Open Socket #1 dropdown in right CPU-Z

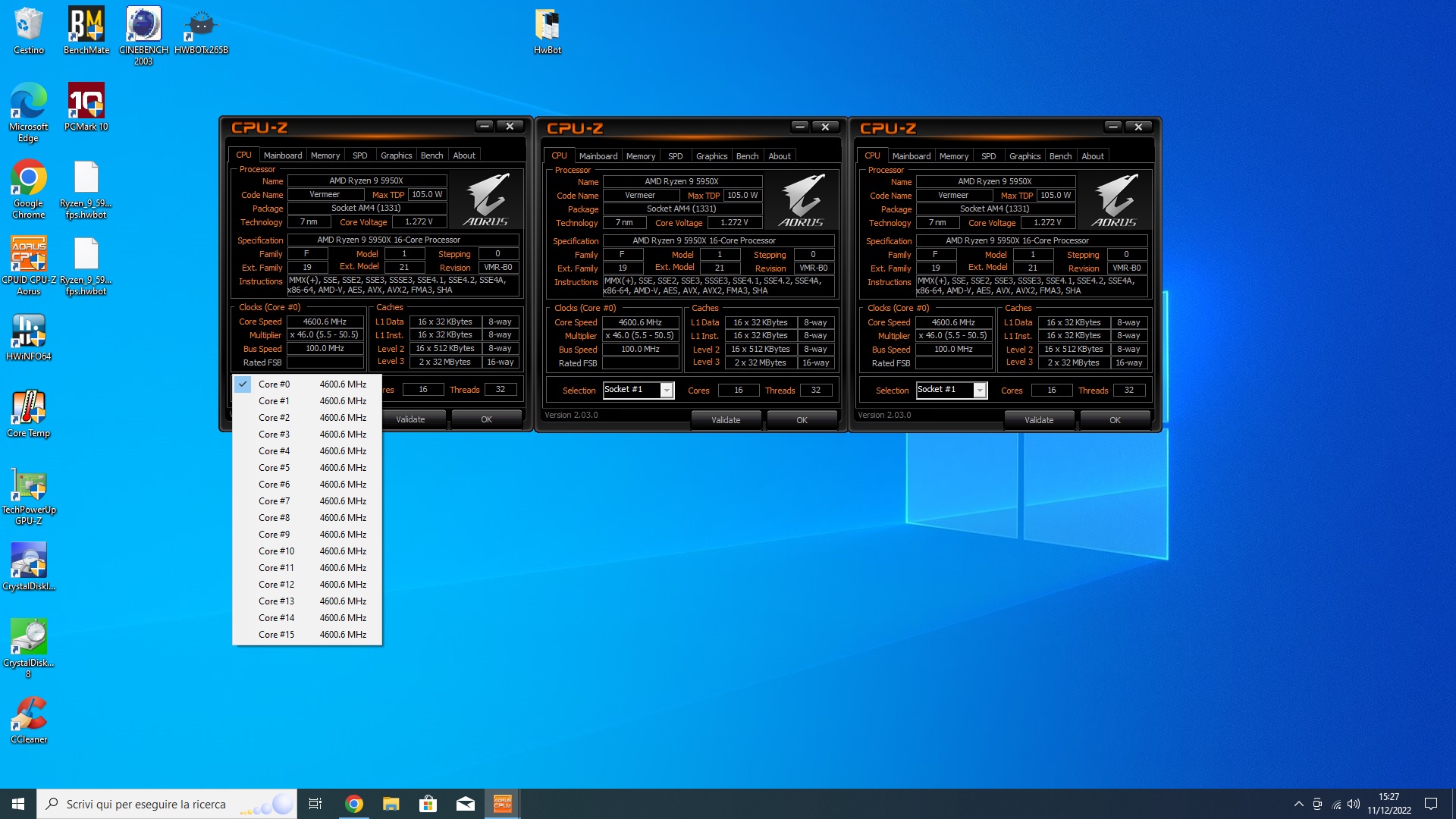click(x=951, y=390)
